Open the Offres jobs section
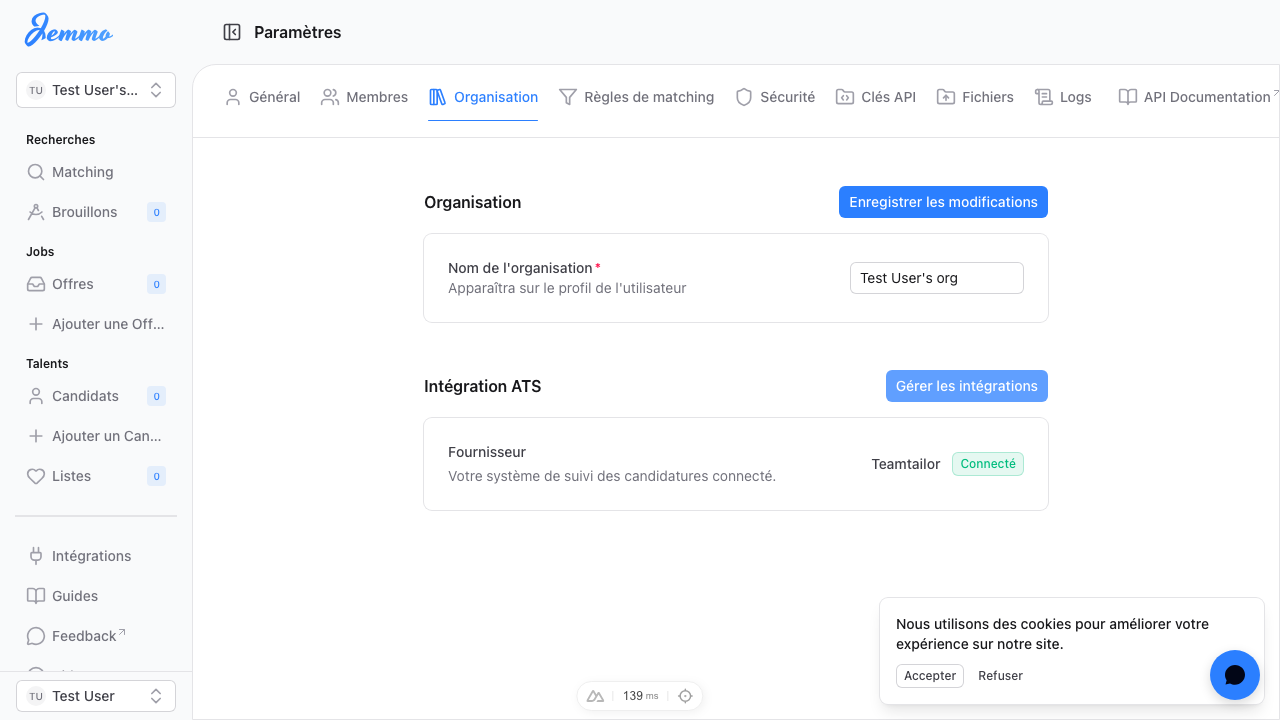 click(74, 284)
